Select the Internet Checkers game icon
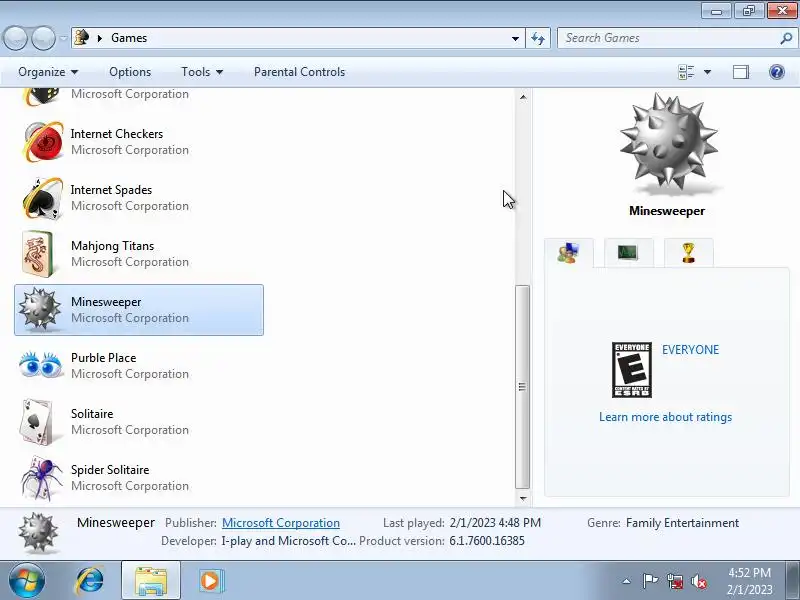Screen dimensions: 800x600 pyautogui.click(x=43, y=142)
